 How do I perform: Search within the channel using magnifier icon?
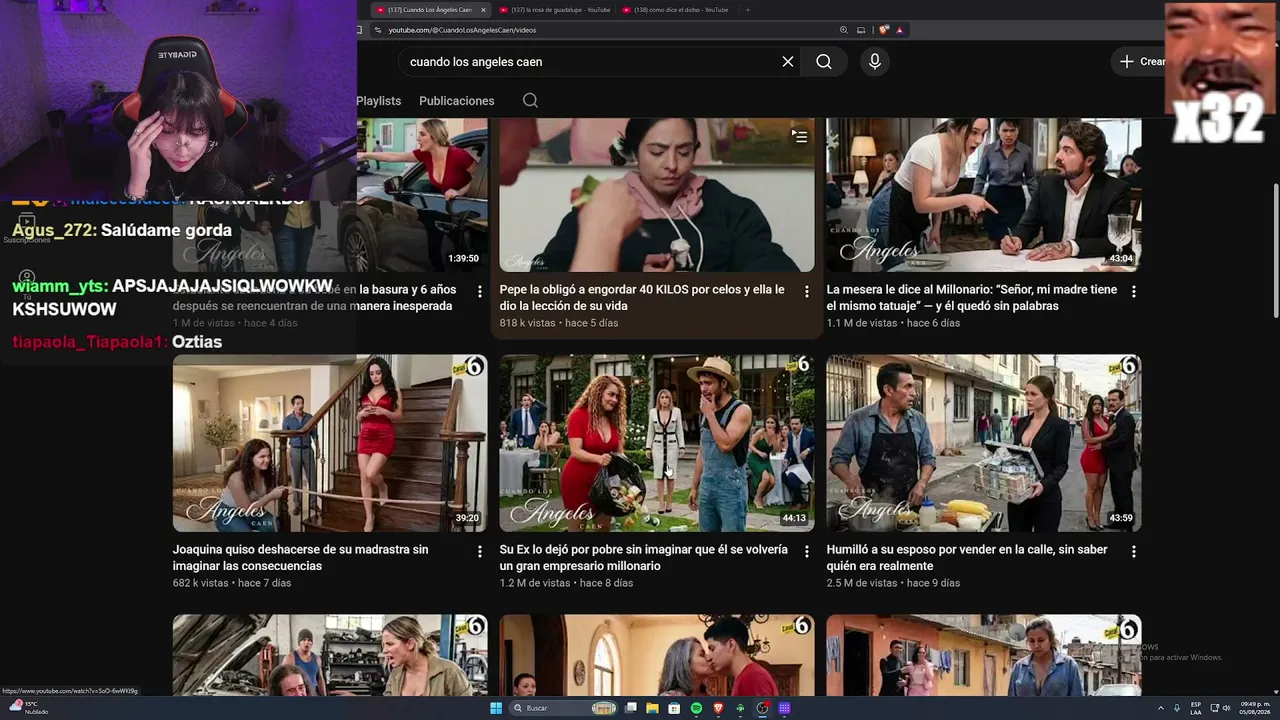pos(530,101)
